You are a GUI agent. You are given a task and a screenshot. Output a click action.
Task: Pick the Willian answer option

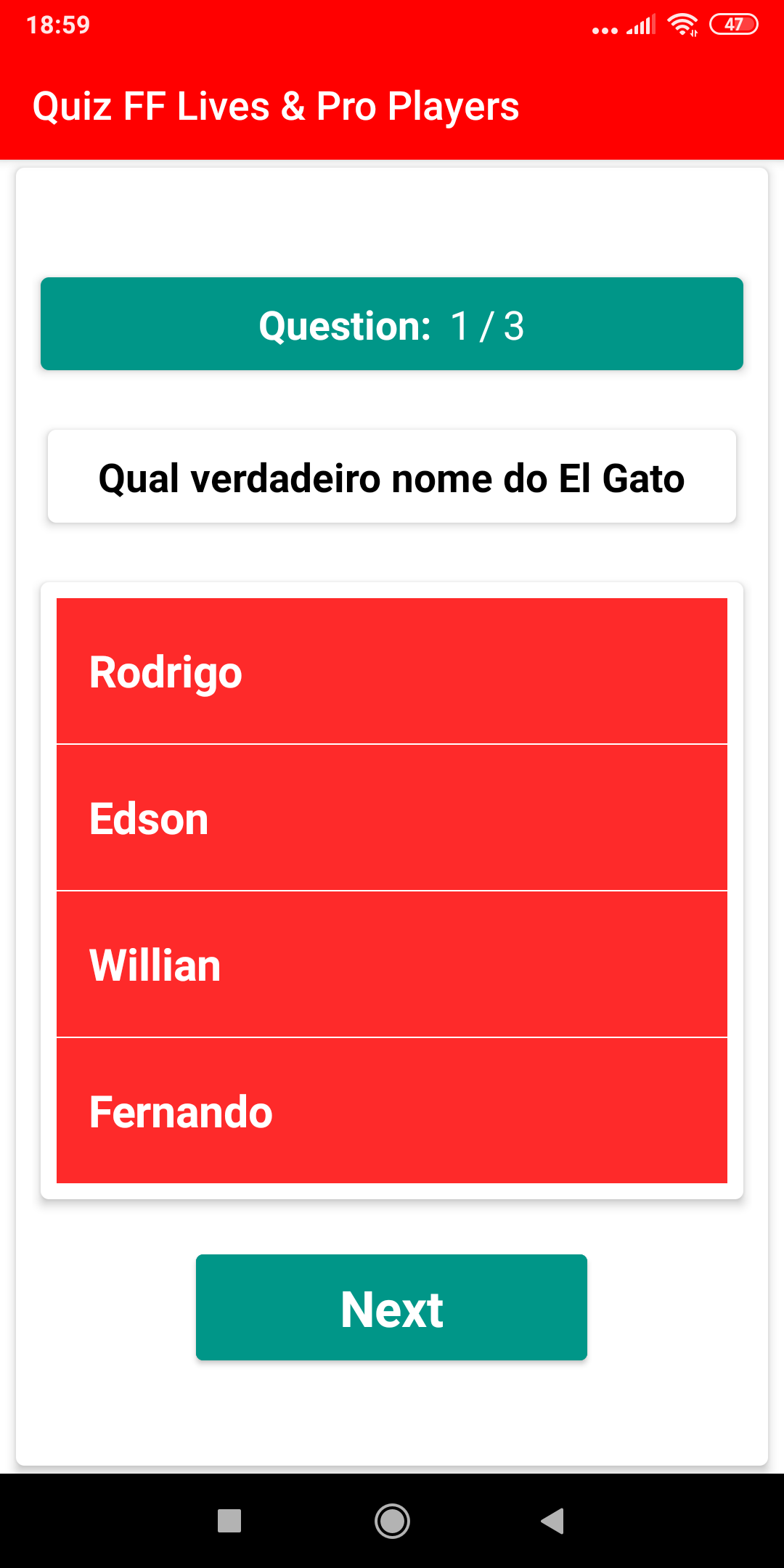pyautogui.click(x=392, y=964)
